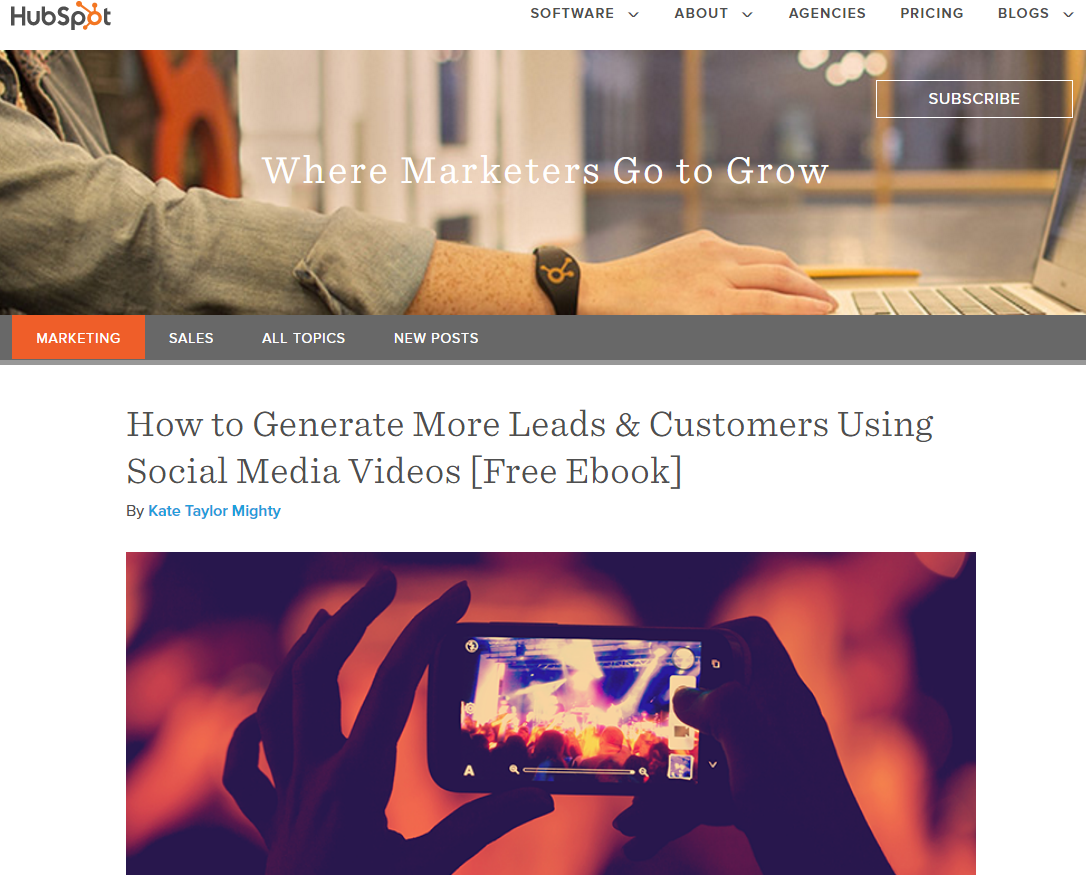Click the HubSpot sprocket on the wristband
1086x875 pixels.
558,270
